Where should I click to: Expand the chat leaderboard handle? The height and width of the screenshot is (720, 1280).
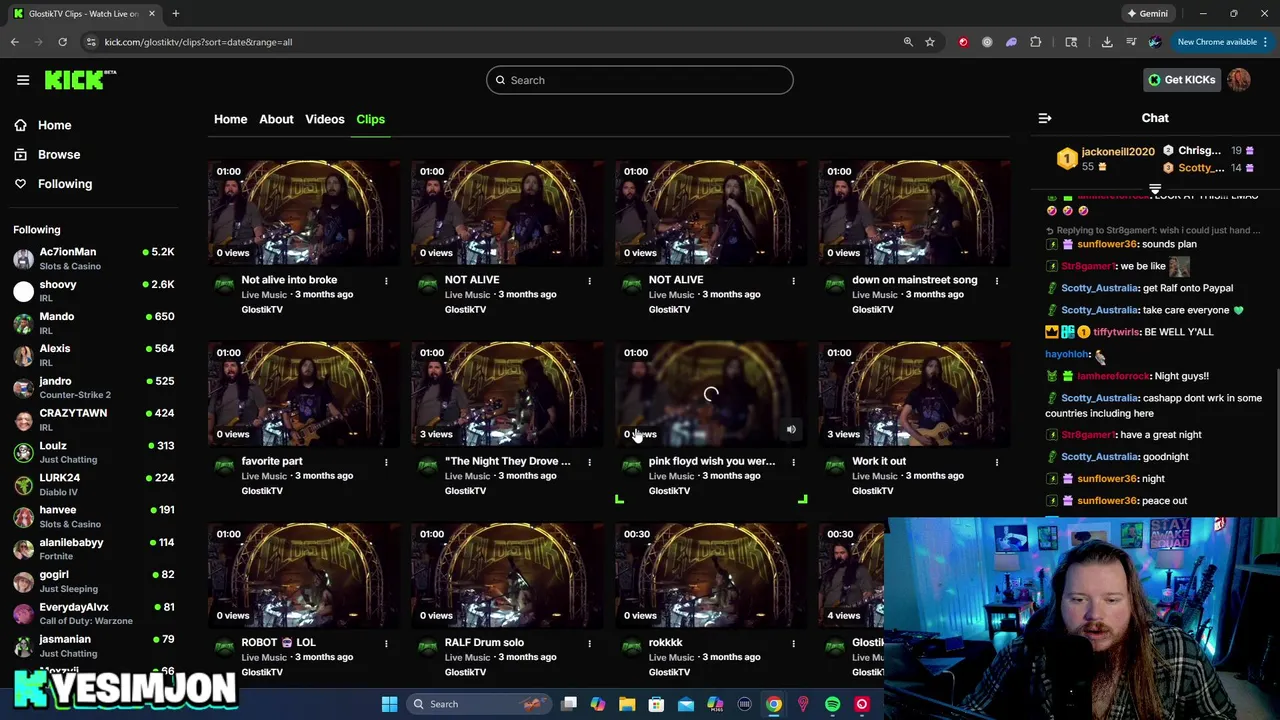1155,188
